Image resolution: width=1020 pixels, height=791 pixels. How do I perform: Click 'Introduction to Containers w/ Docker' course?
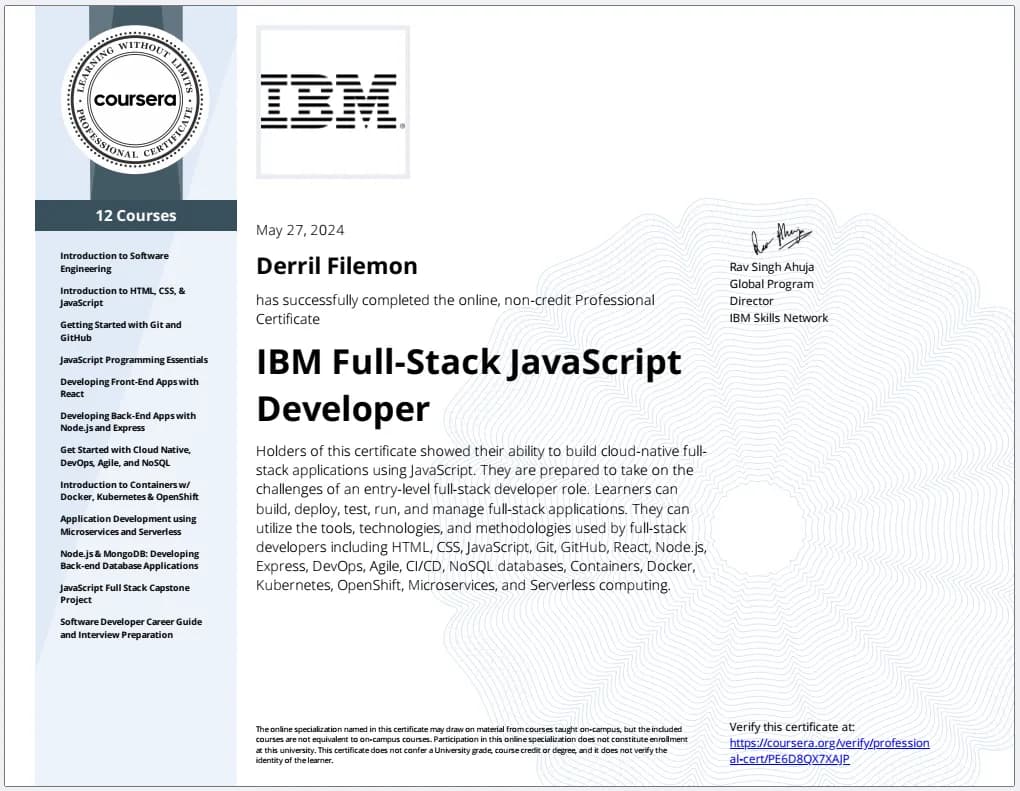pyautogui.click(x=129, y=490)
